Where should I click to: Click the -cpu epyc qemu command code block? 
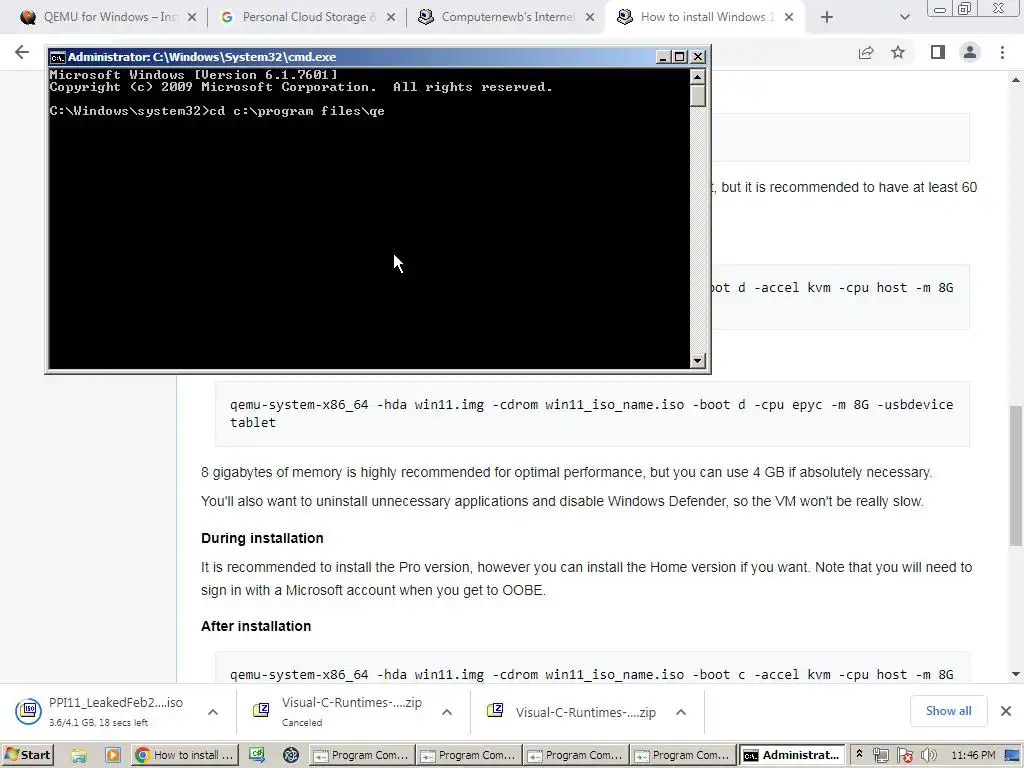[592, 414]
